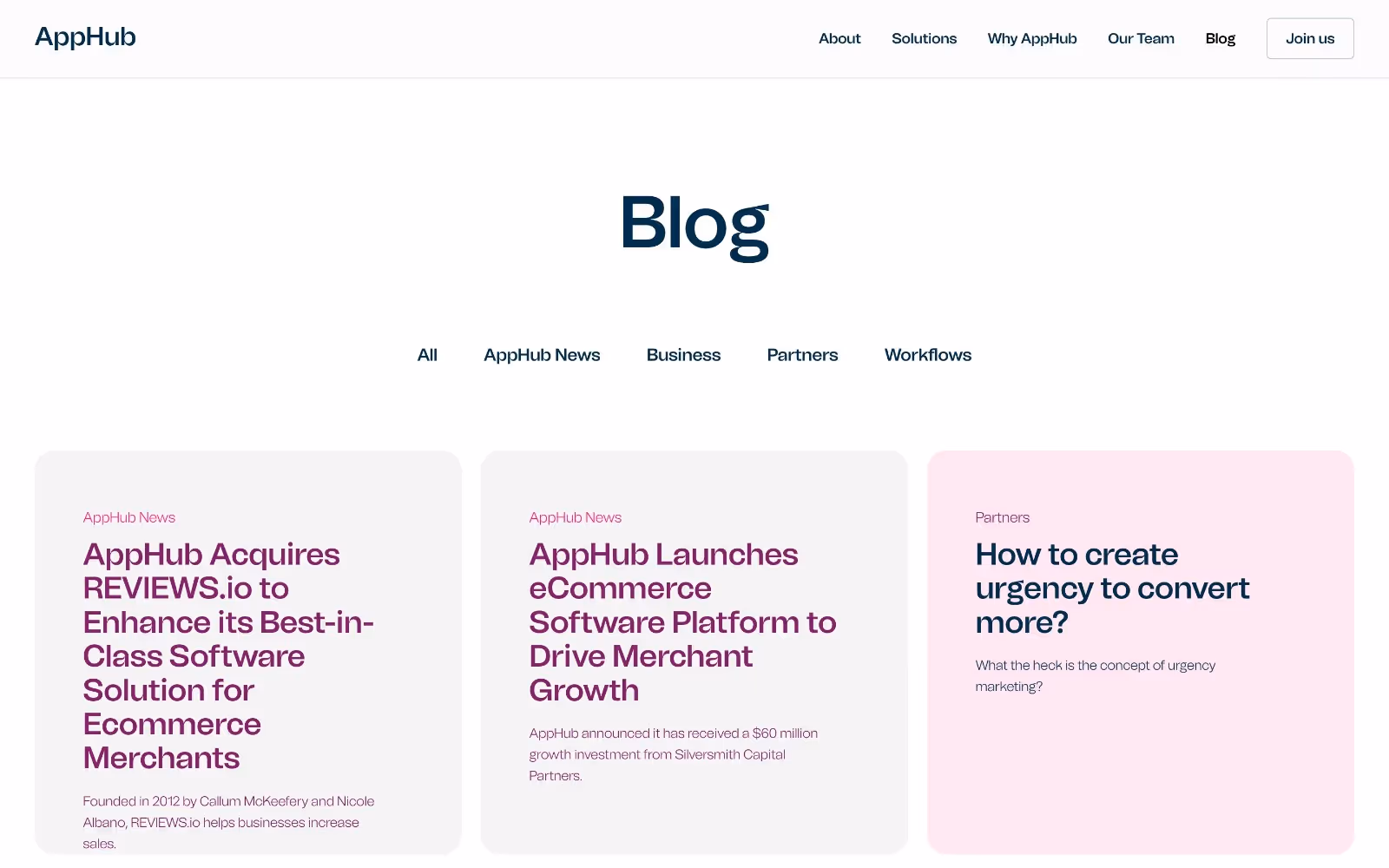
Task: Click AppHub News tag on REVIEWS.io card
Action: coord(129,517)
